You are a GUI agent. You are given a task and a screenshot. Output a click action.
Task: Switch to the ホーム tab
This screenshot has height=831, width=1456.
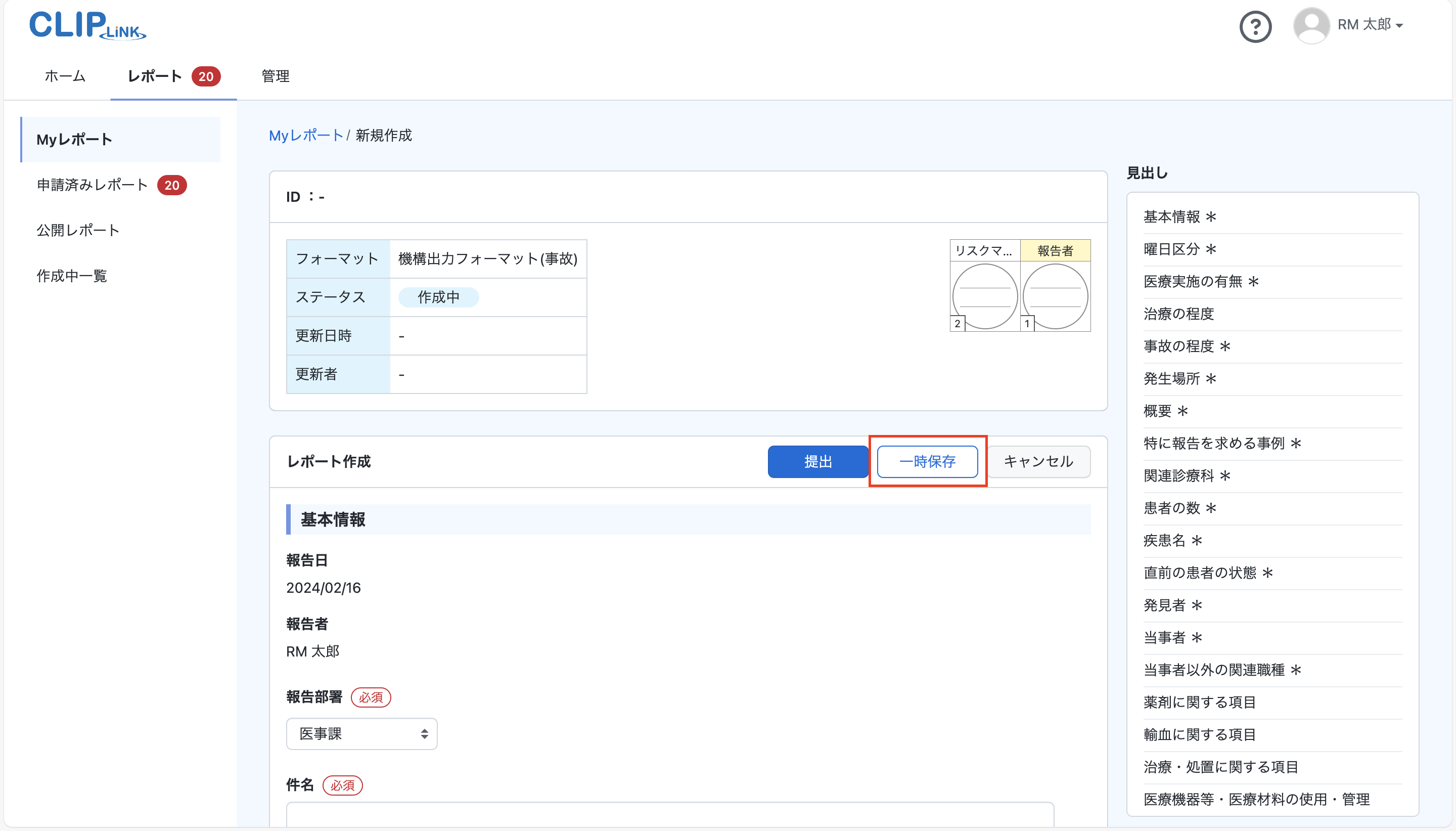[64, 76]
